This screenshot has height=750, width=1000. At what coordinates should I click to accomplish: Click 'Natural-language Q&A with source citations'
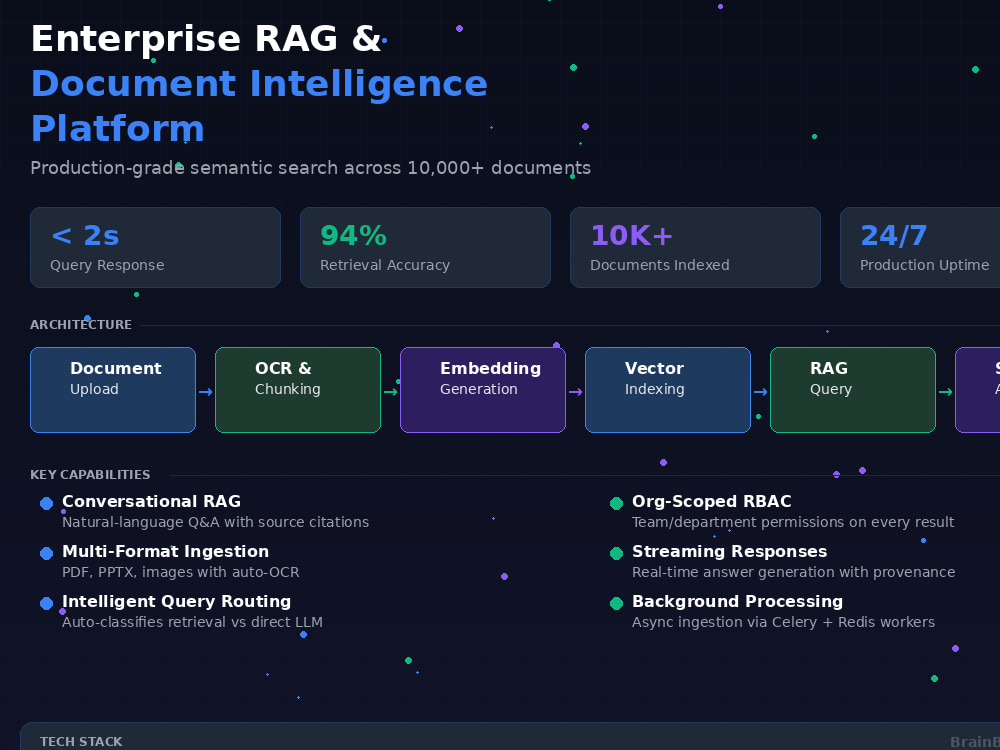pos(216,522)
